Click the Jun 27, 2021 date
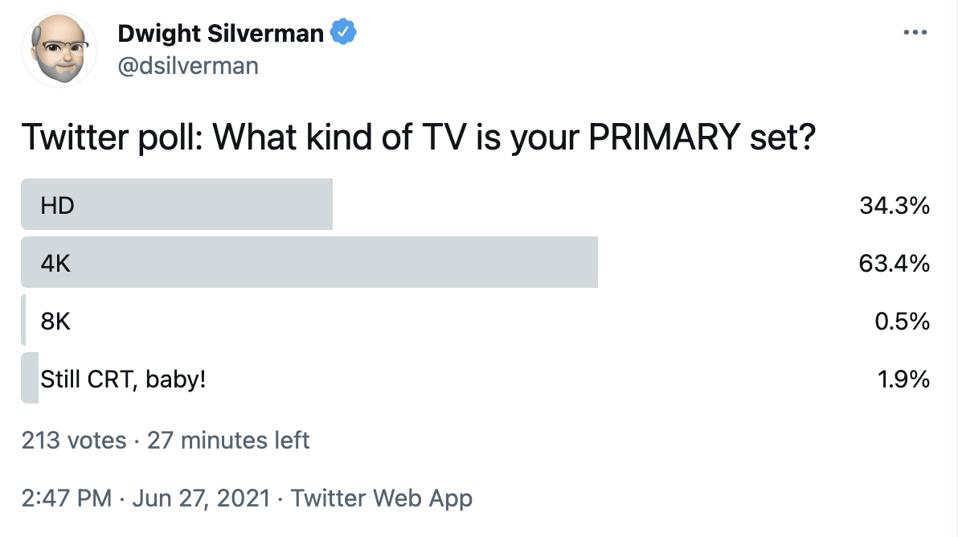Screen dimensions: 958x537 pos(201,498)
